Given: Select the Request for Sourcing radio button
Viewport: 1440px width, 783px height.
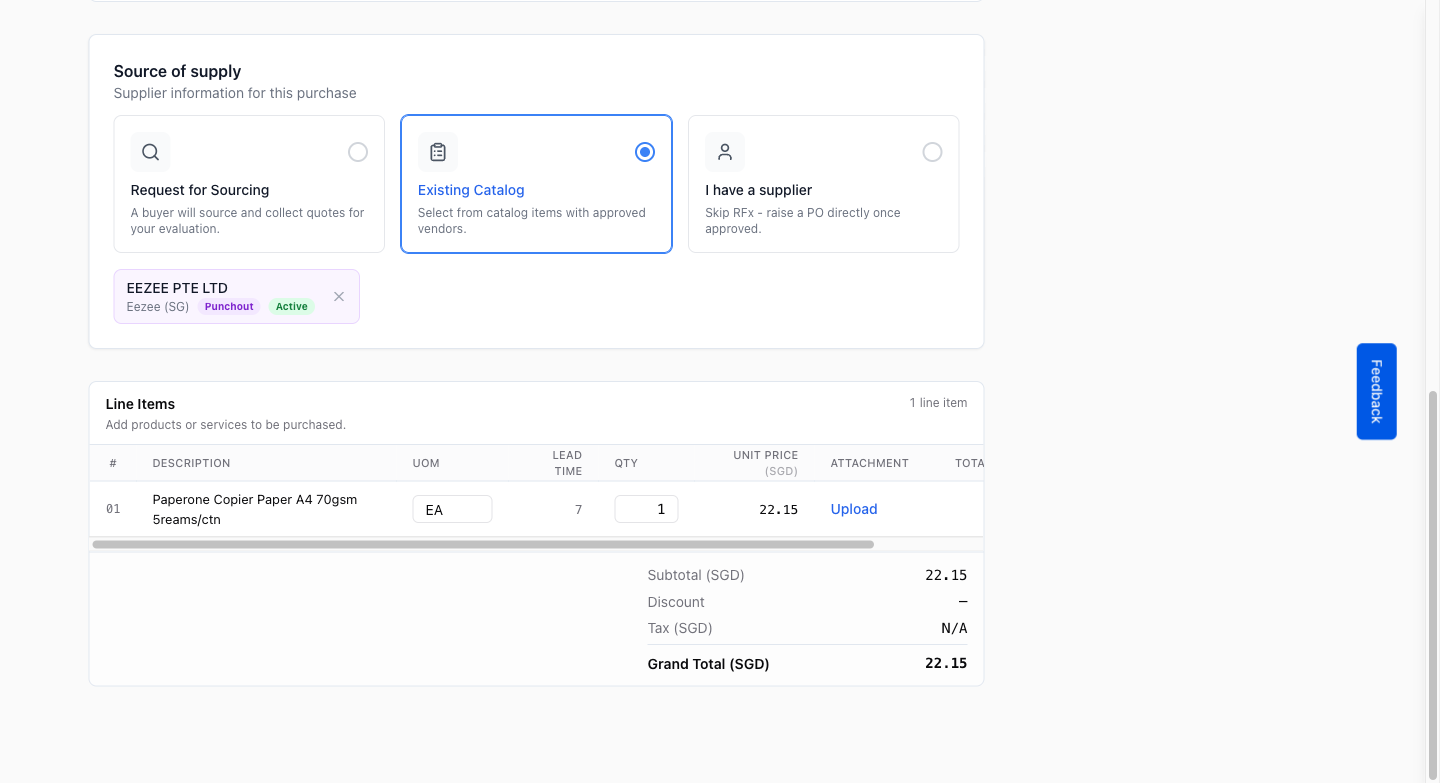Looking at the screenshot, I should (358, 152).
